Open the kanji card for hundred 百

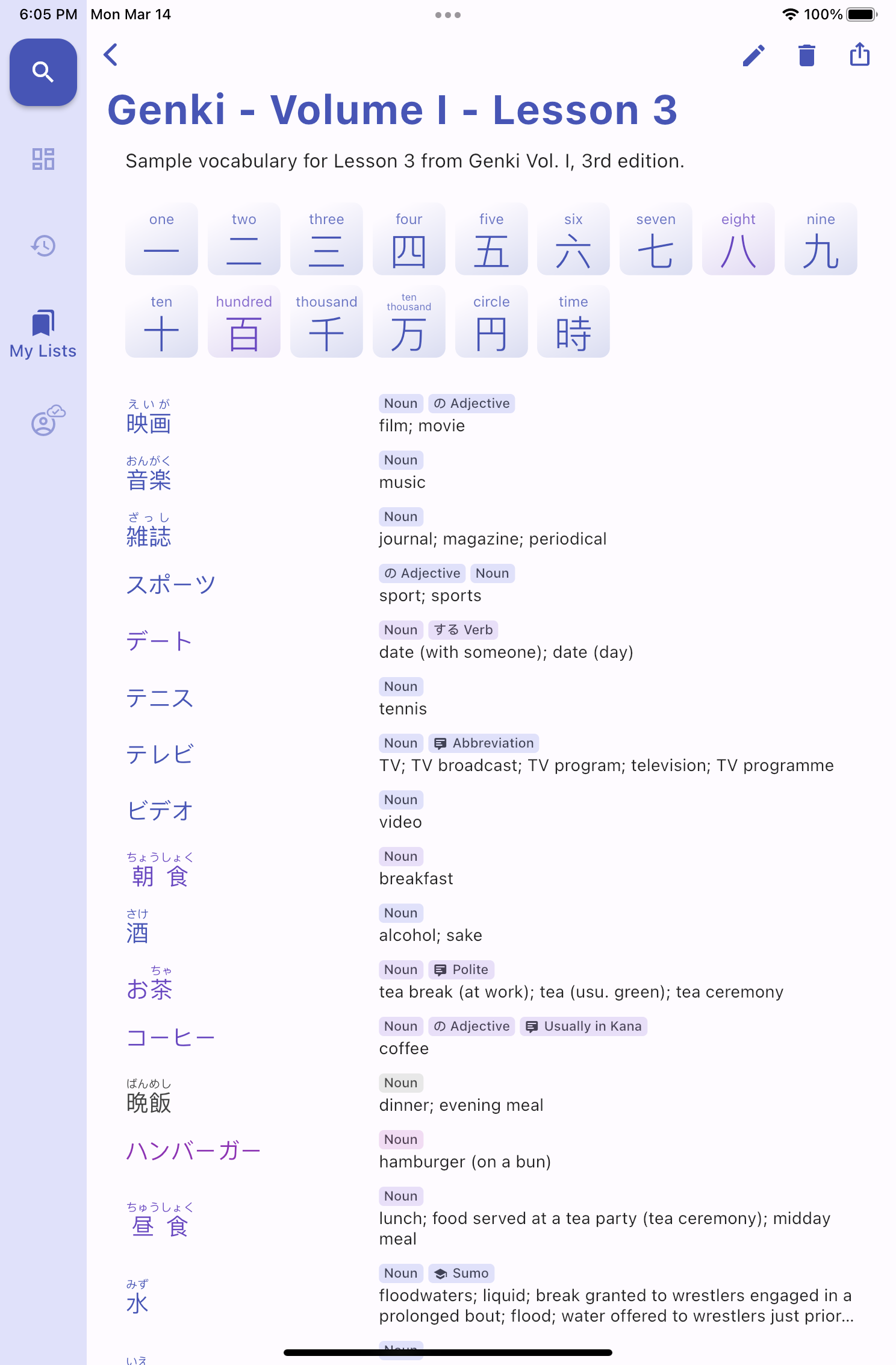[244, 322]
